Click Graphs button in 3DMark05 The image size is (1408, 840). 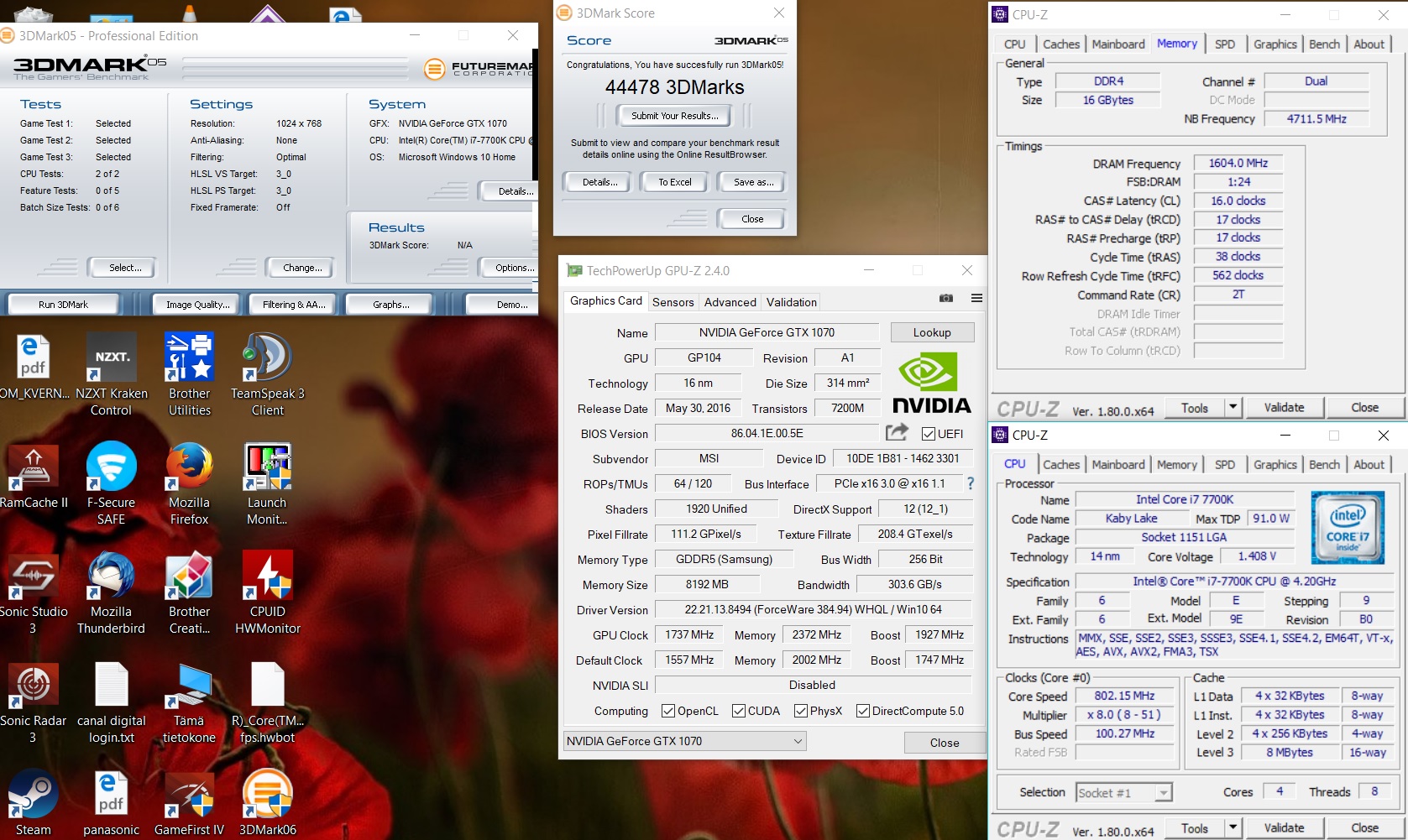(391, 305)
